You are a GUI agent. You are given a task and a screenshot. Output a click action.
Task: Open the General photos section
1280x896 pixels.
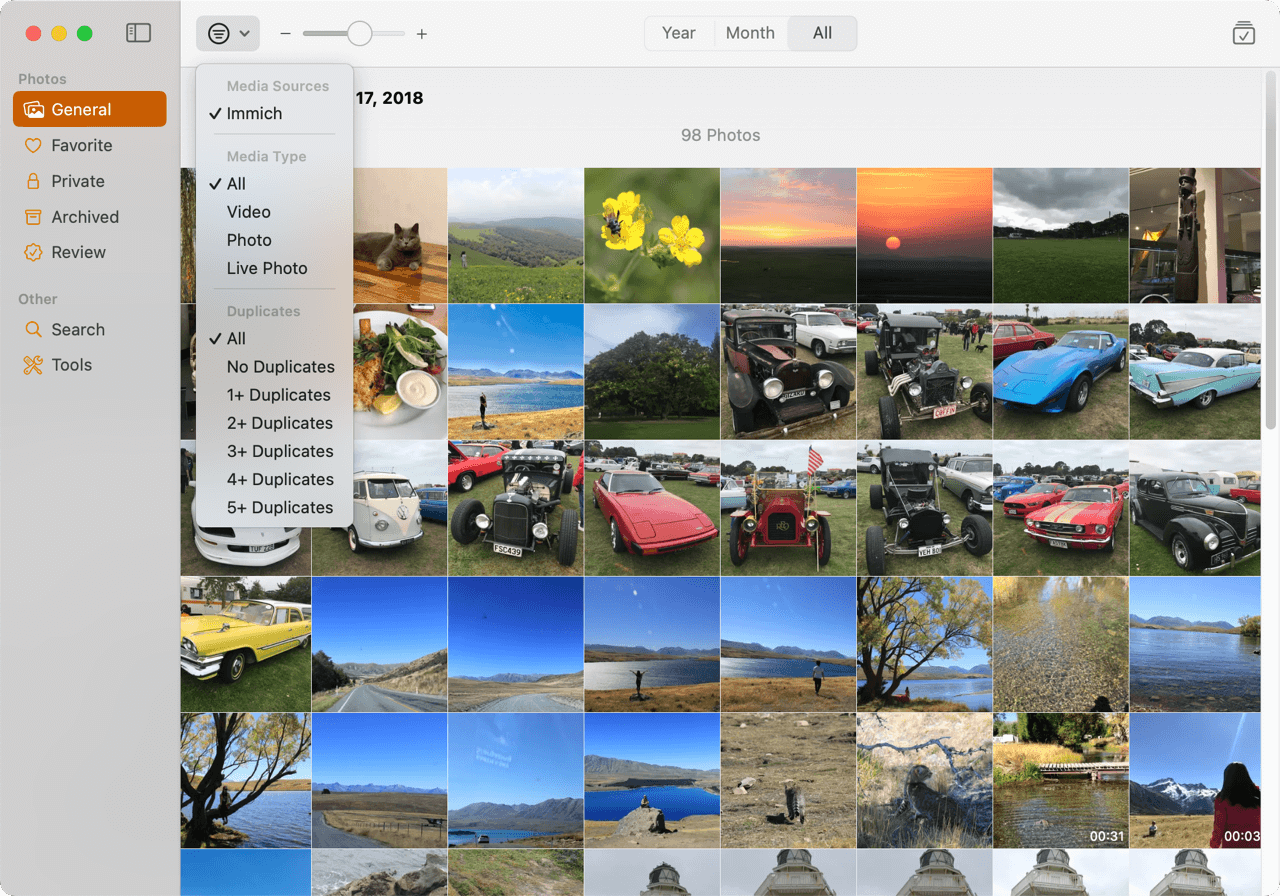click(x=89, y=109)
